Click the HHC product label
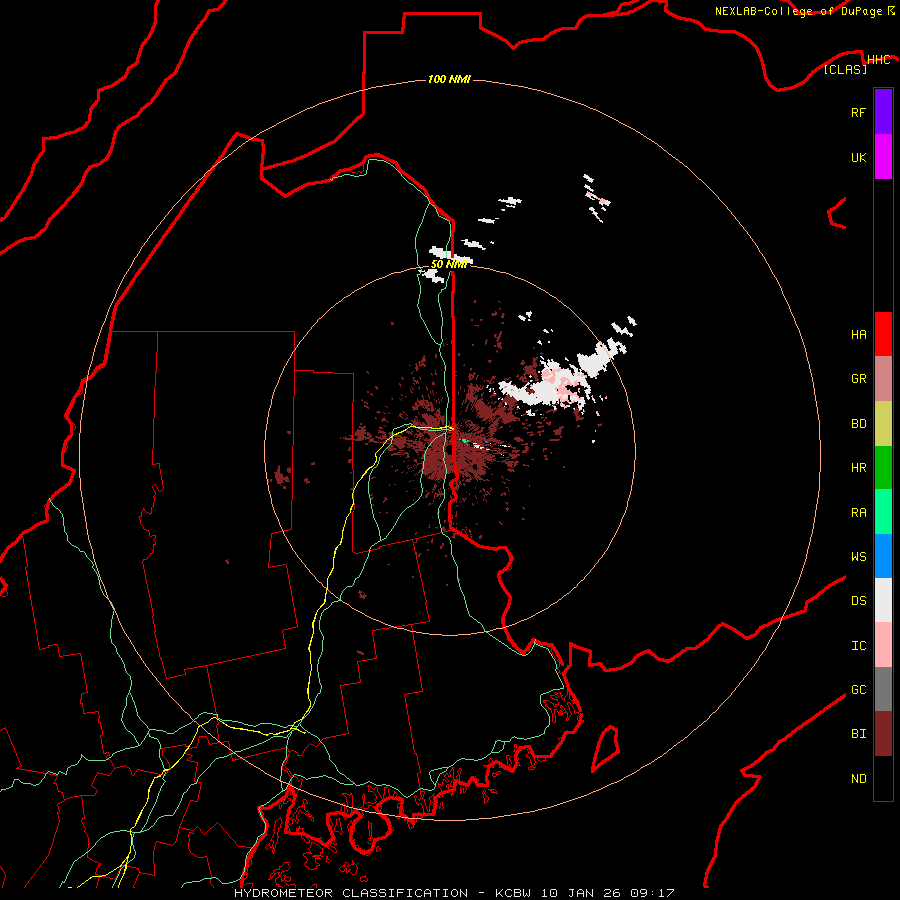The height and width of the screenshot is (900, 900). coord(878,60)
